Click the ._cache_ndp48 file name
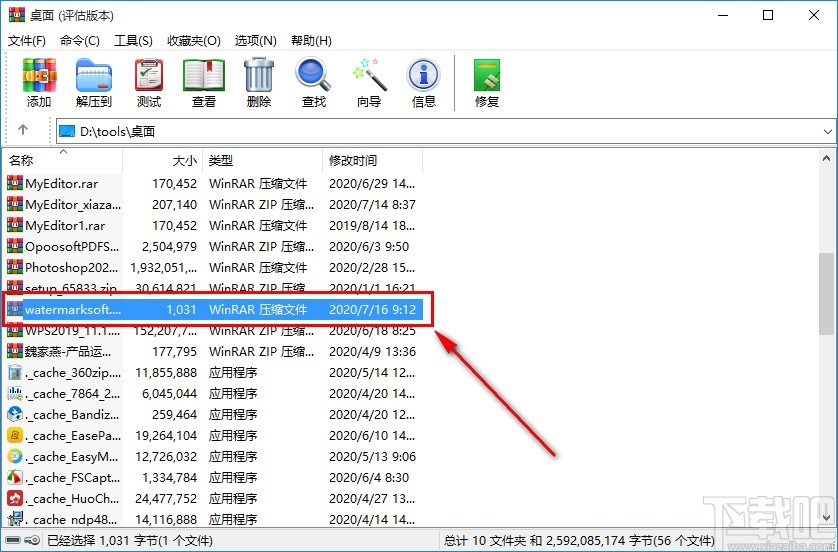 tap(73, 519)
